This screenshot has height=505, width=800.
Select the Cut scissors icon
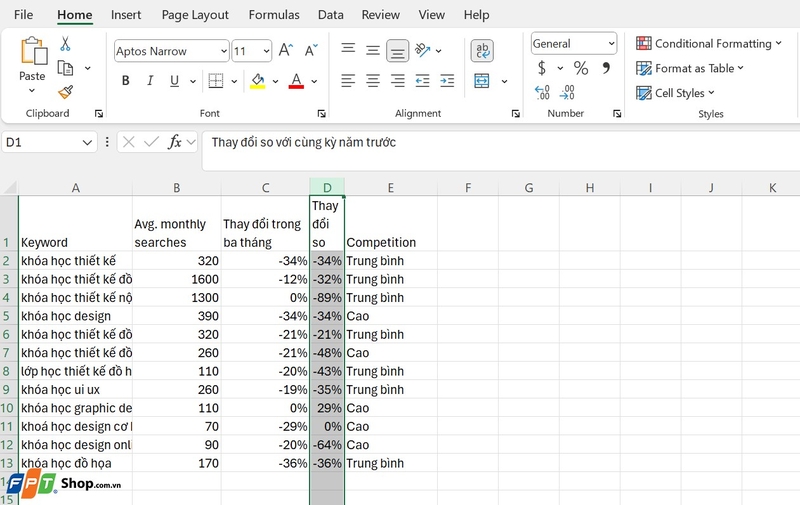[x=65, y=44]
